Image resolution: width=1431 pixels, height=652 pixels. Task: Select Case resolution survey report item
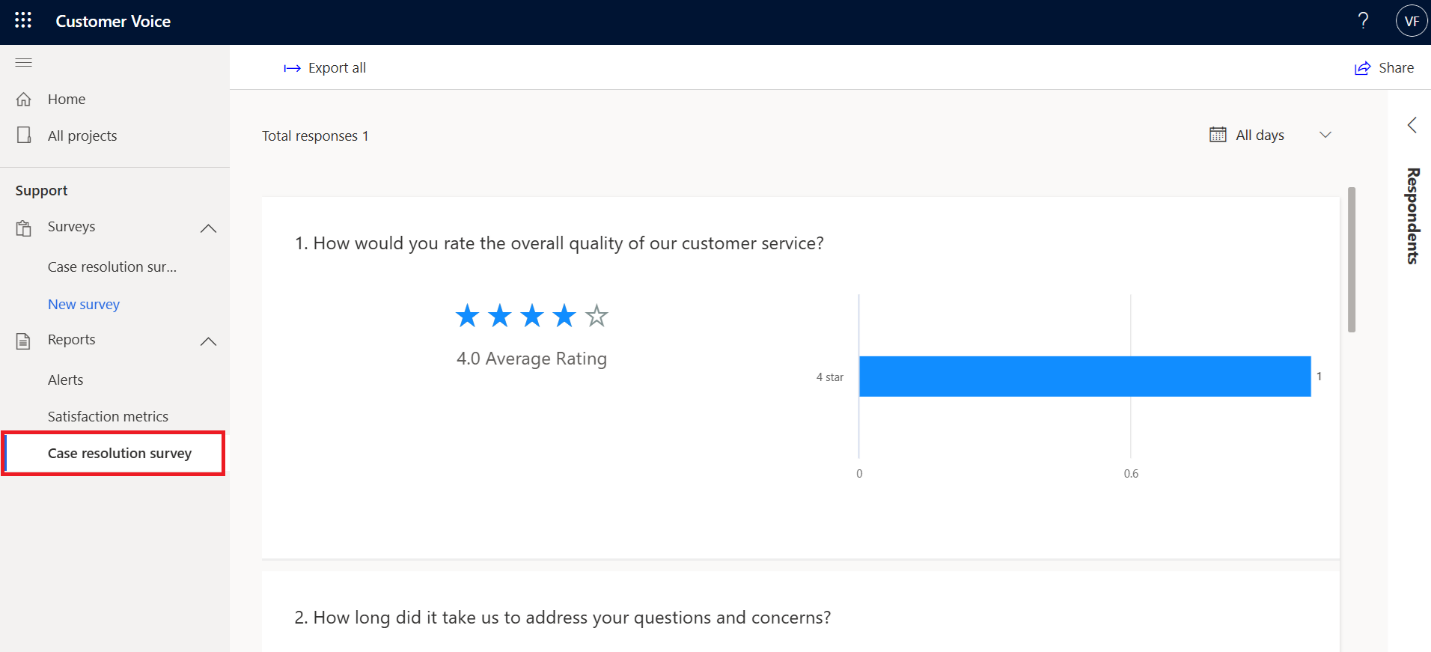[x=114, y=453]
